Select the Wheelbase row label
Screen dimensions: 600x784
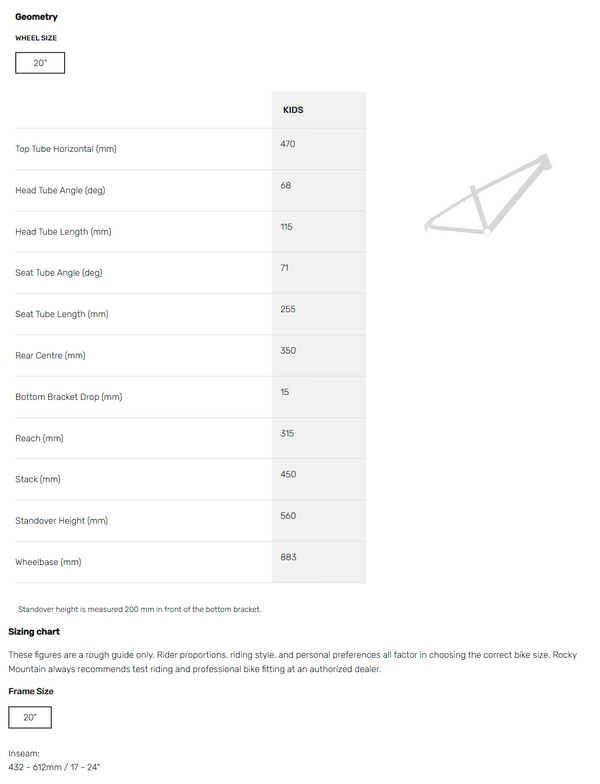click(x=48, y=562)
